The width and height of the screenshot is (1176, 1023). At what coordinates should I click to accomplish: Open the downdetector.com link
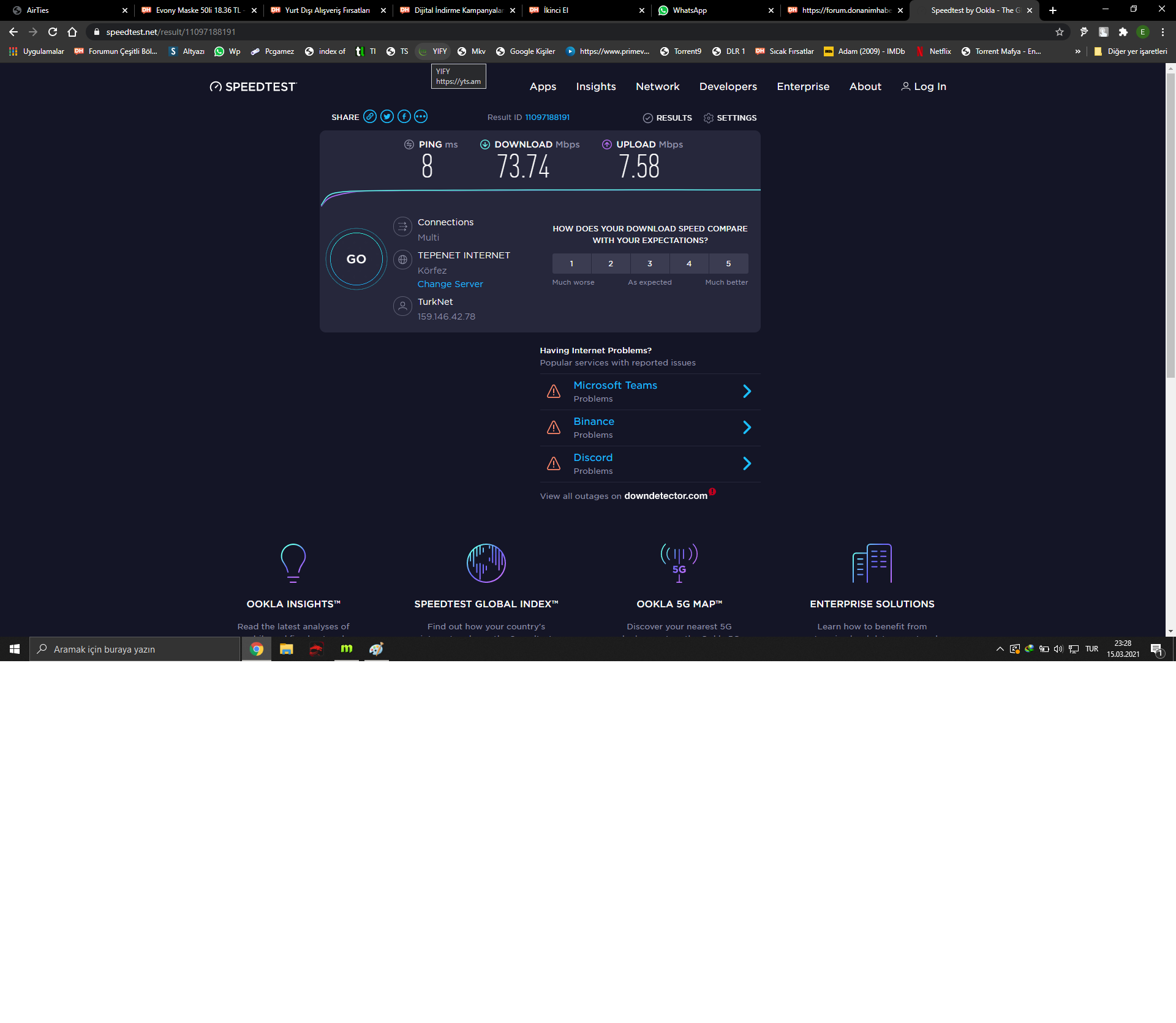coord(666,496)
